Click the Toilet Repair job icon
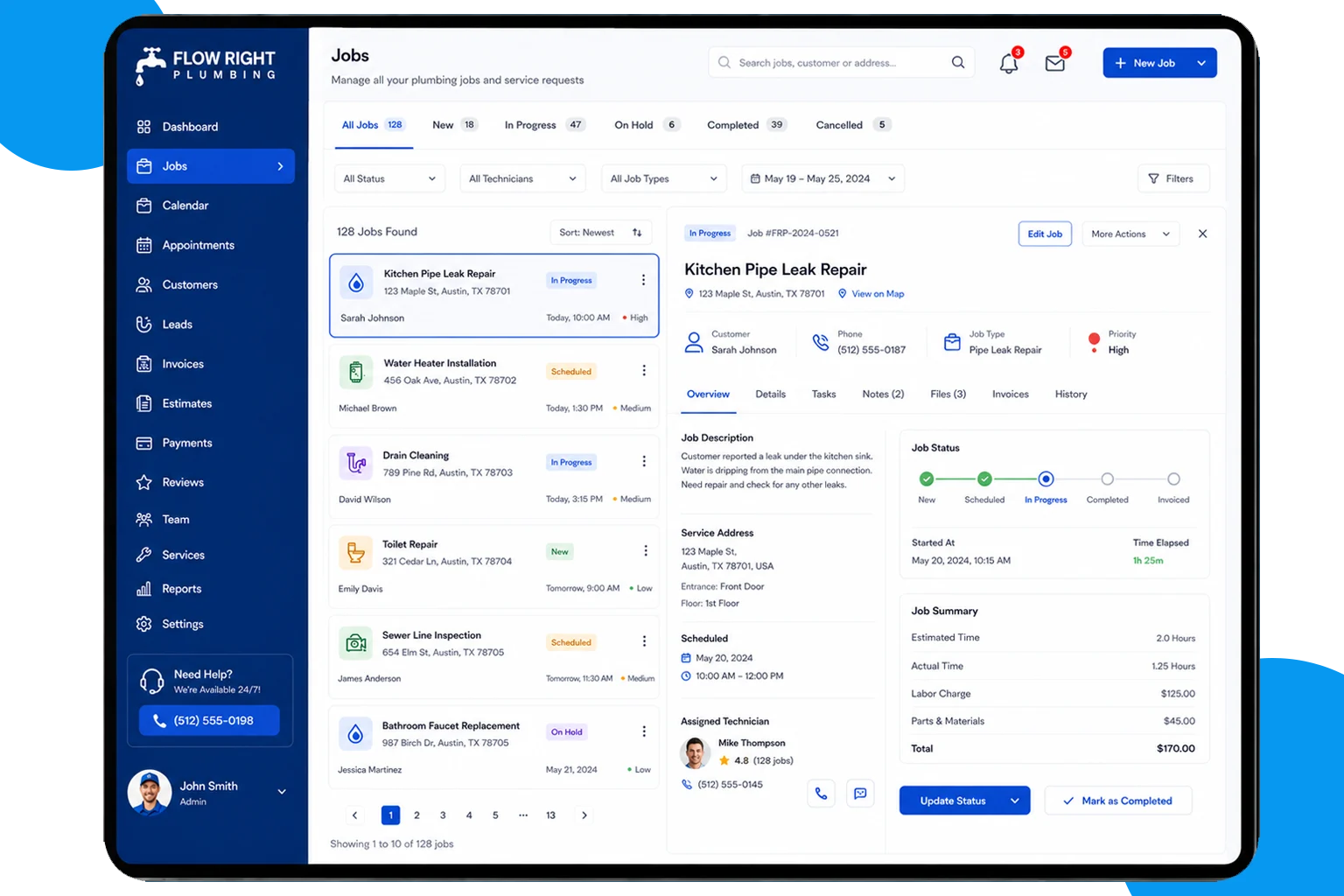The width and height of the screenshot is (1344, 896). point(355,552)
